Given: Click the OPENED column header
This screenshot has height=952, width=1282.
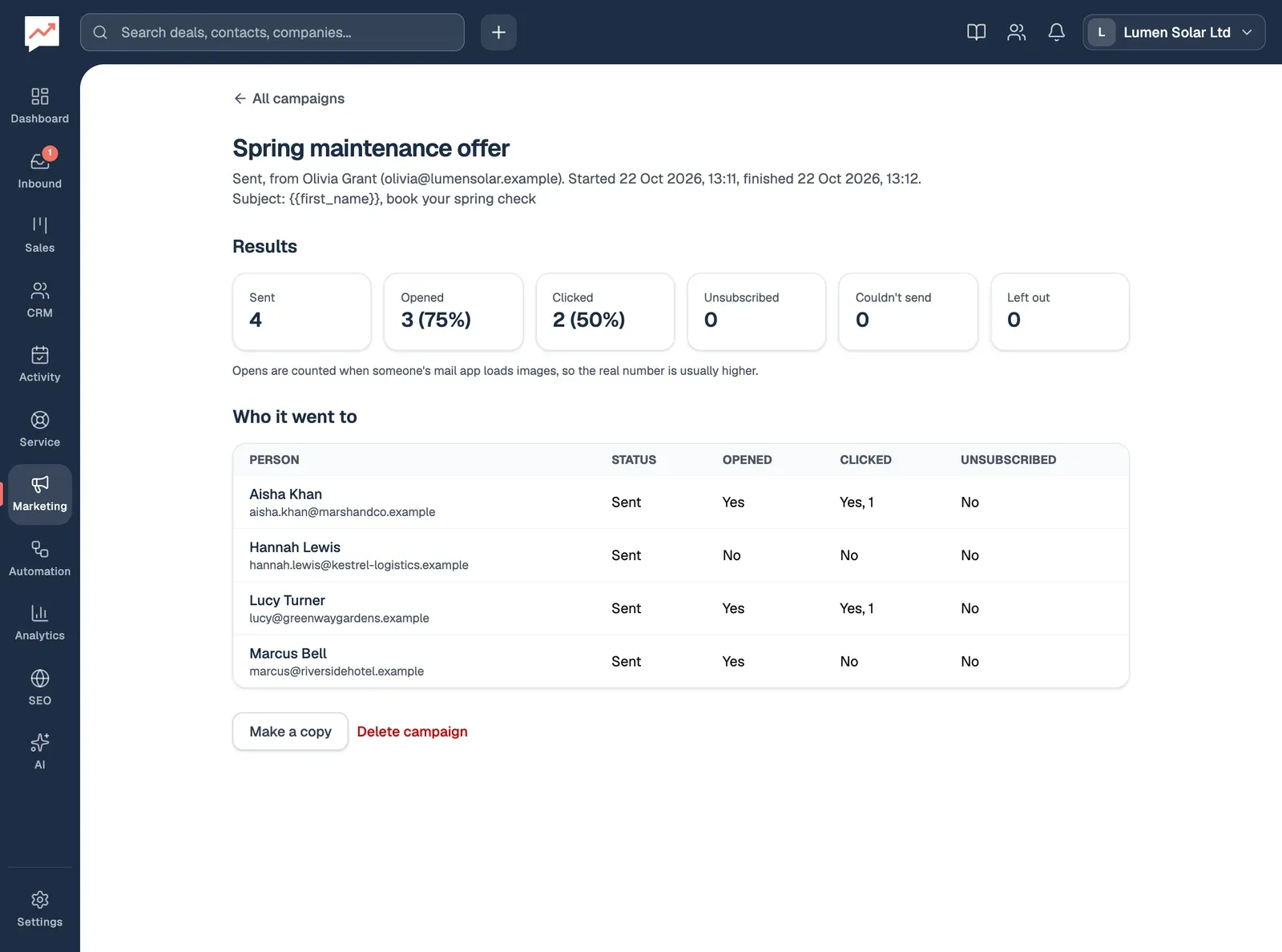Looking at the screenshot, I should tap(747, 460).
